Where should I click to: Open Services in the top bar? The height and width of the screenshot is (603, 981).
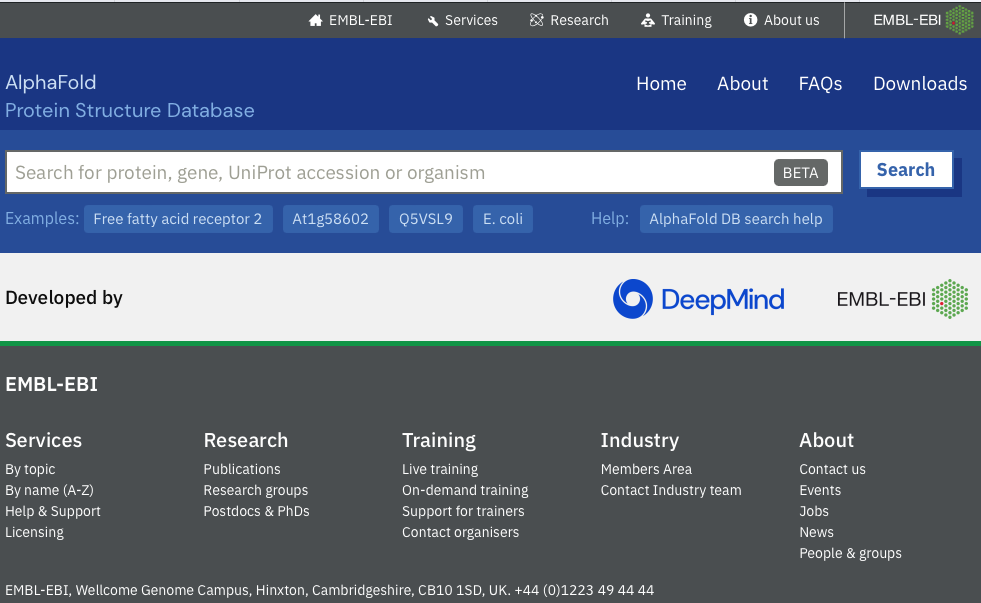click(471, 20)
